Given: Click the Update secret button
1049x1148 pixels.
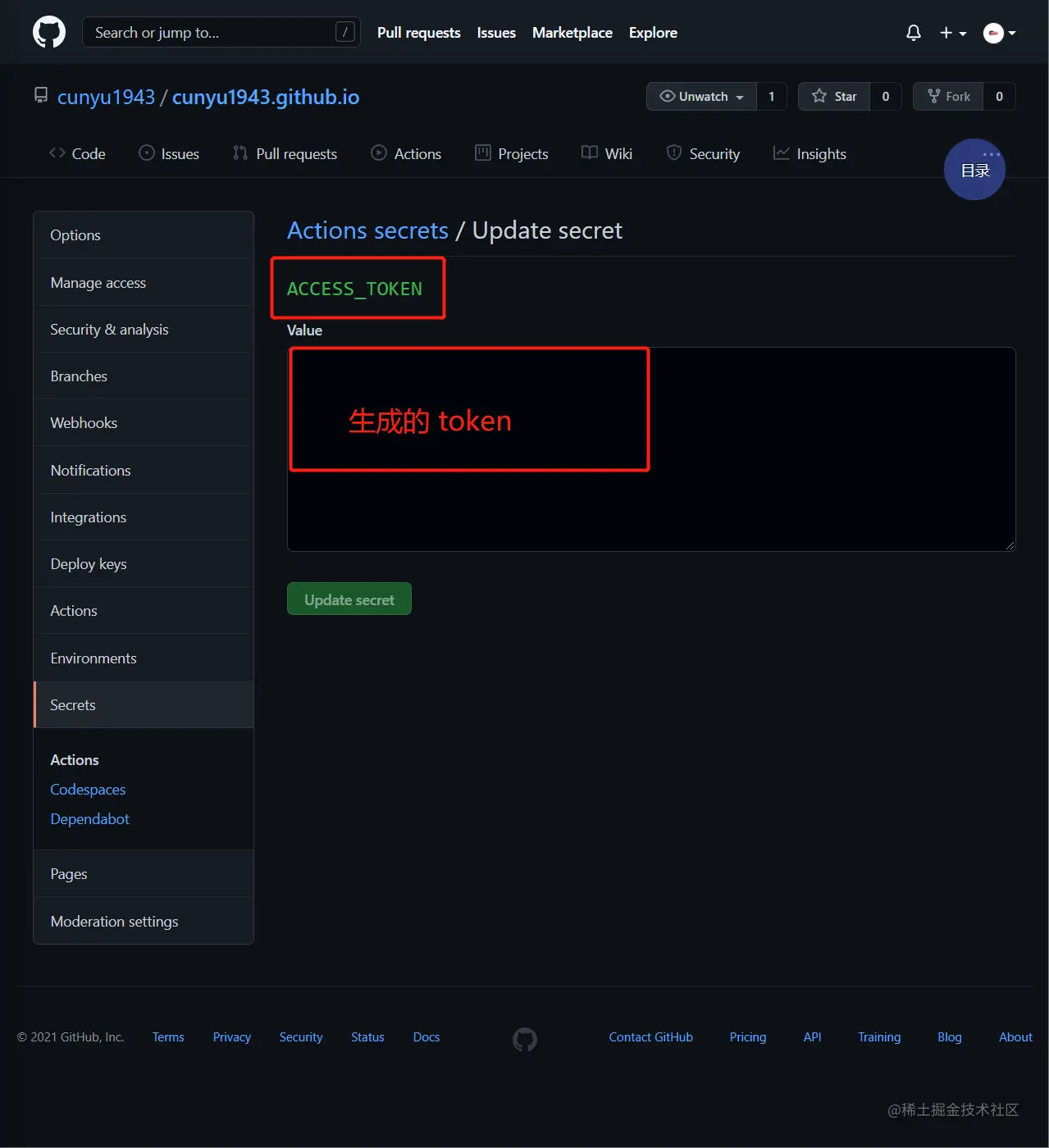Looking at the screenshot, I should (x=349, y=599).
